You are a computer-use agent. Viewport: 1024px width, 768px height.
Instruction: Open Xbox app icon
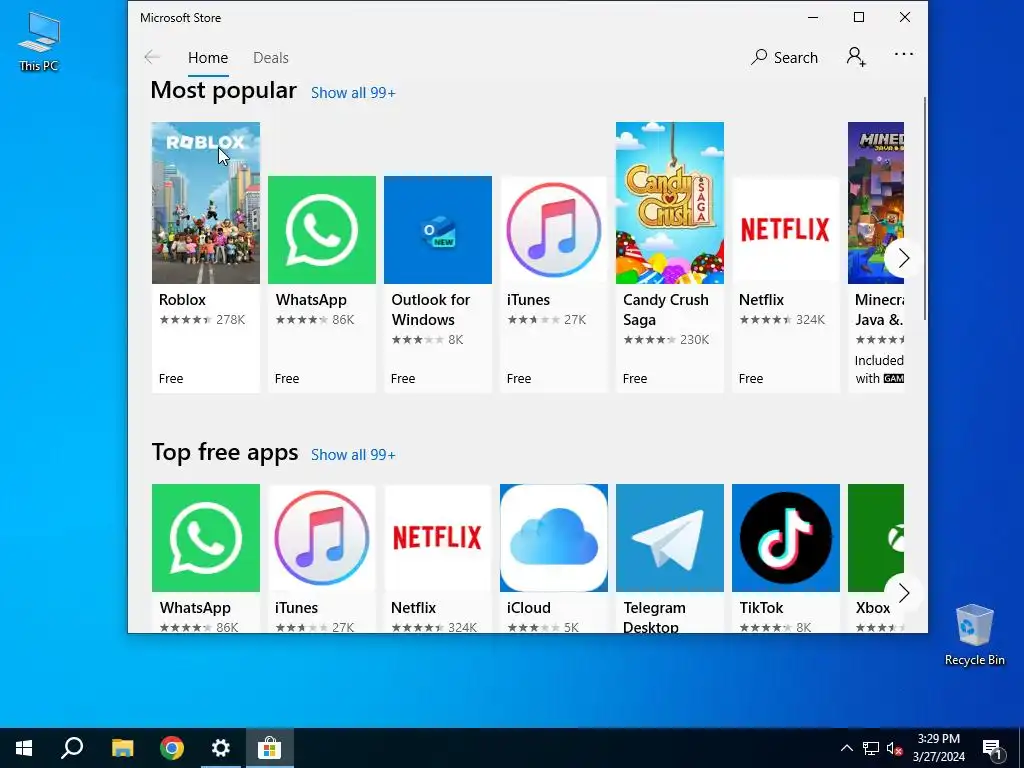[x=876, y=537]
